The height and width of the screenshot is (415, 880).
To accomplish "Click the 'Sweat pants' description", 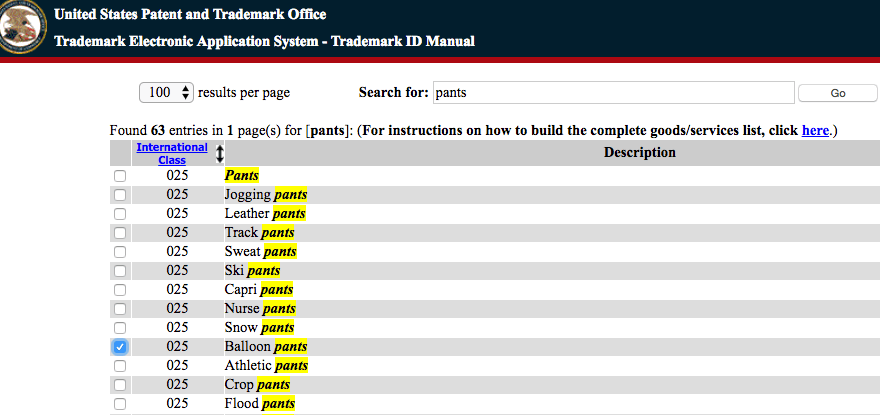I will 261,252.
